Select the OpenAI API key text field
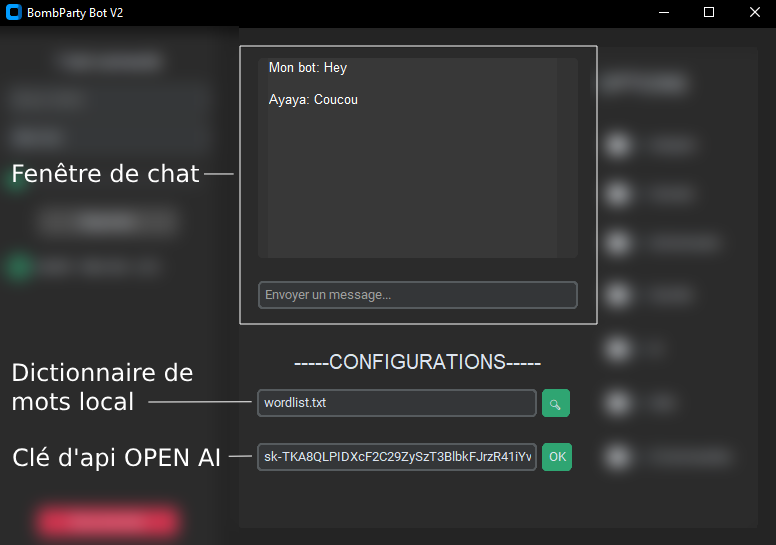 [x=396, y=457]
